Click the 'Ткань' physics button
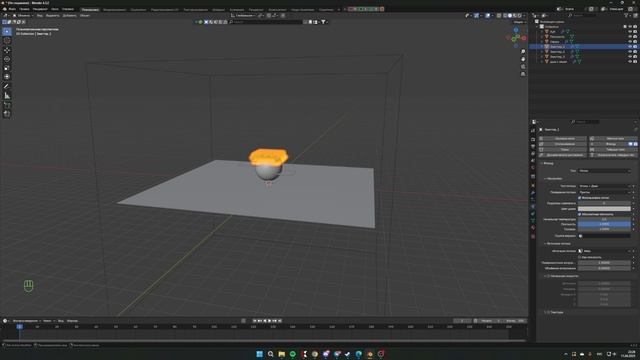 click(x=563, y=150)
